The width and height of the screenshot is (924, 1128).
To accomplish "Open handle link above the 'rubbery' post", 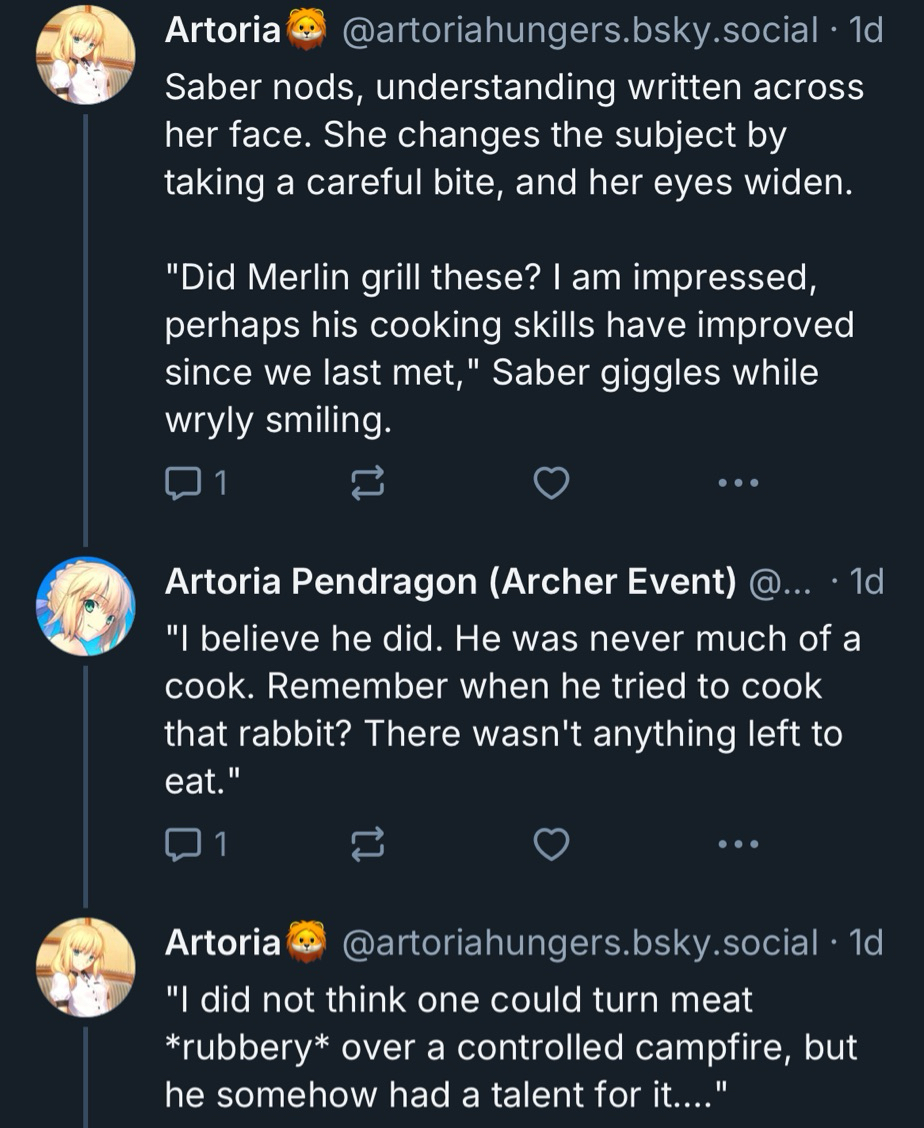I will tap(579, 942).
